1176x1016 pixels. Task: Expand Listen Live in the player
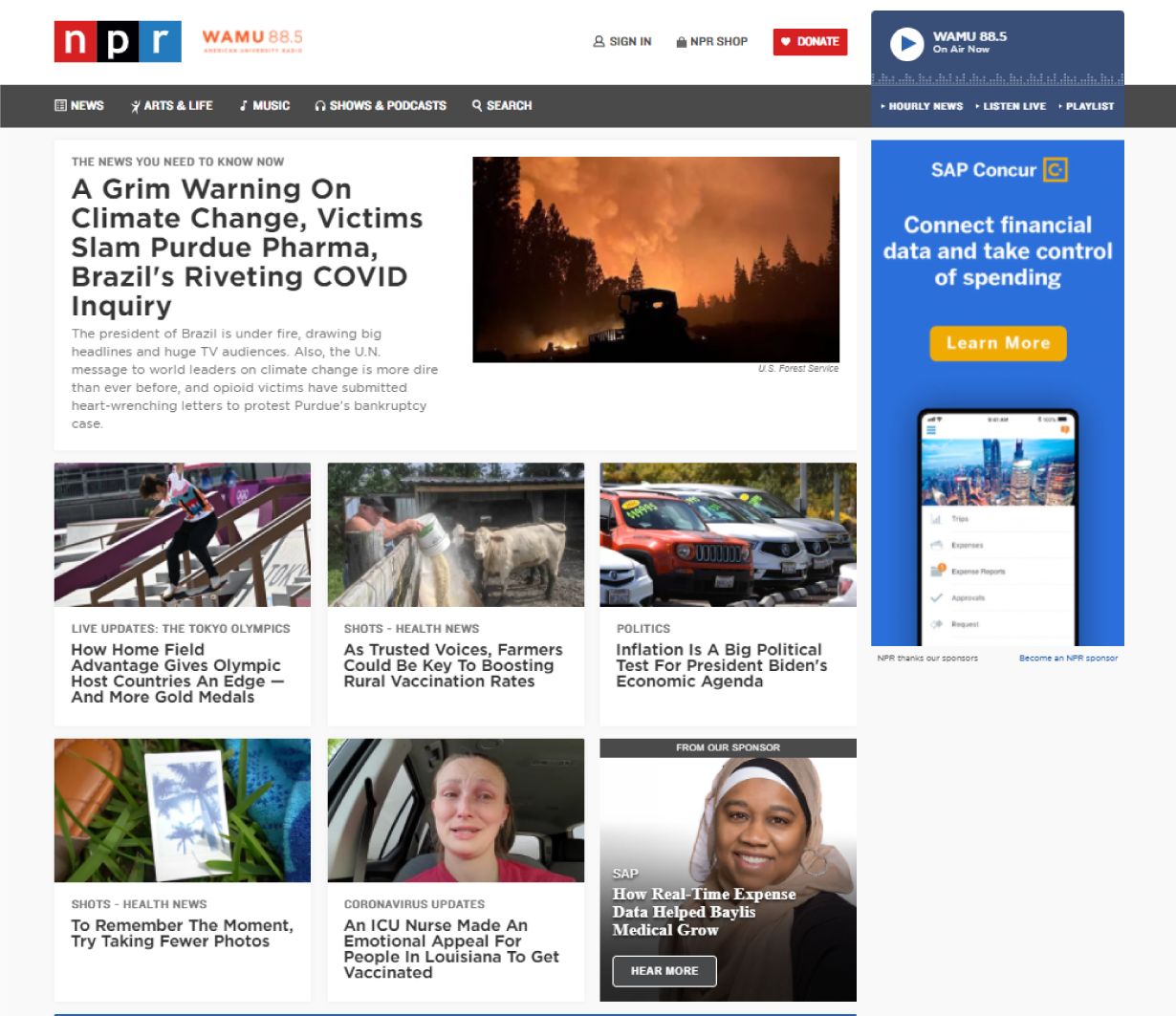[1011, 107]
